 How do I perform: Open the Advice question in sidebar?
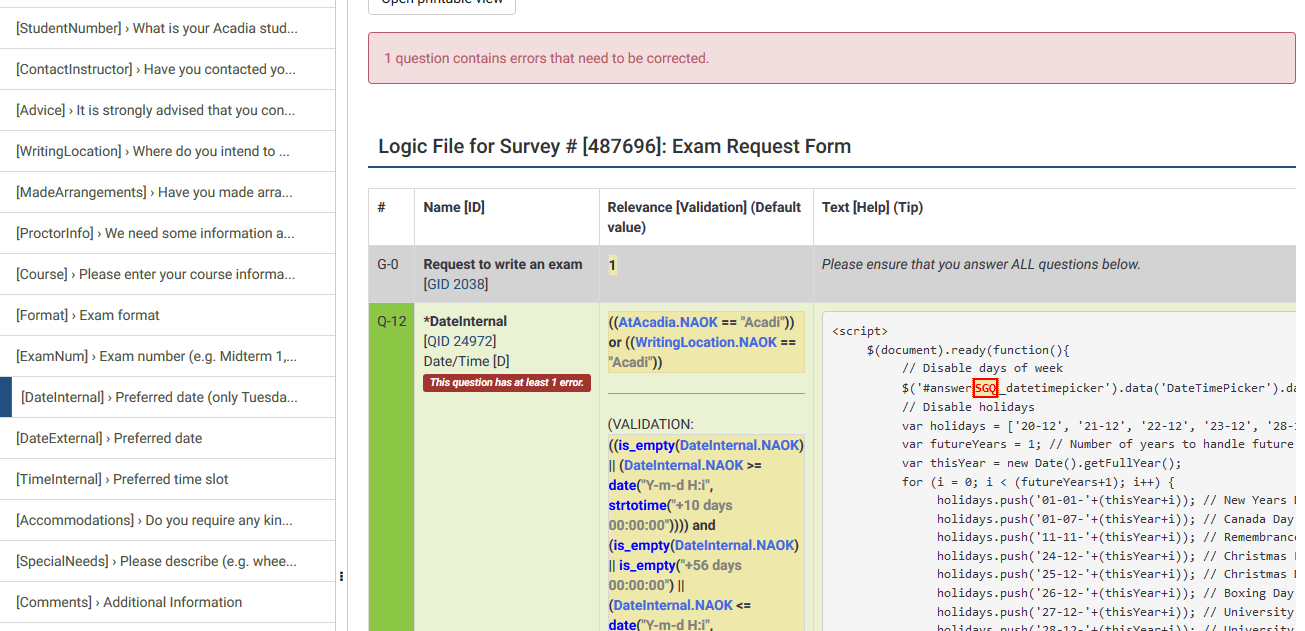point(156,110)
